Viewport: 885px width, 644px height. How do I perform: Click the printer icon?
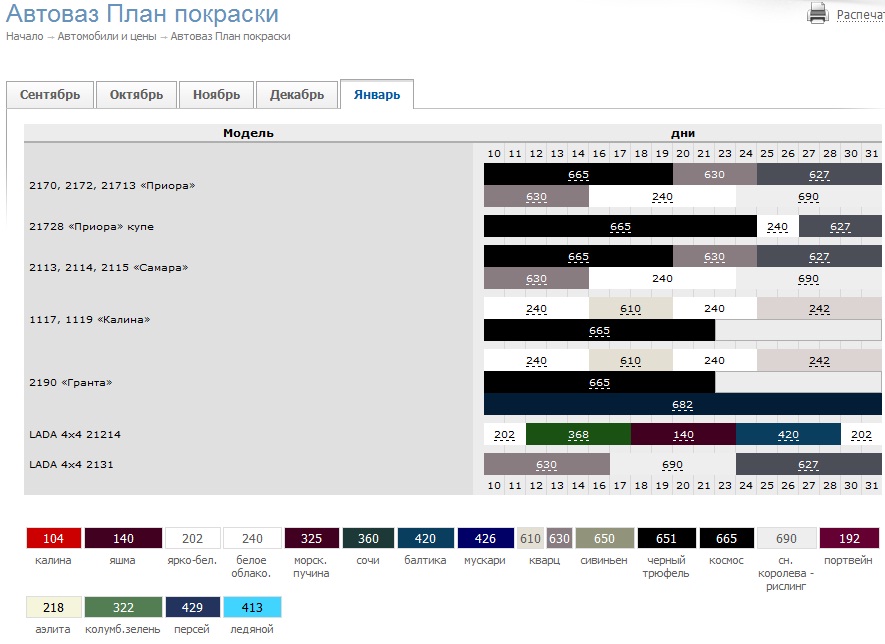(x=817, y=12)
